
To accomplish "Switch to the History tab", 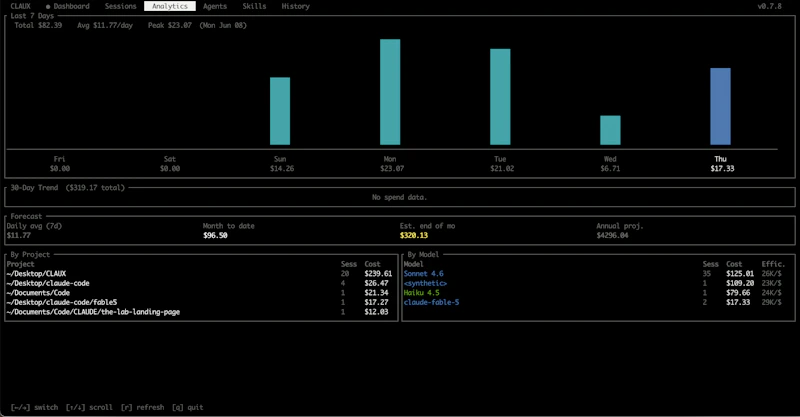I will click(x=295, y=6).
